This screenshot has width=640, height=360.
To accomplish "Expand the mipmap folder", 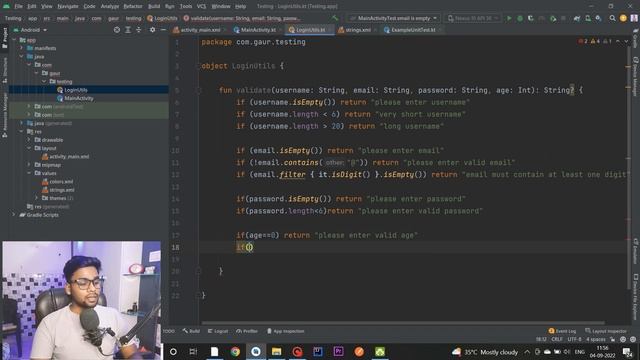I will 29,165.
